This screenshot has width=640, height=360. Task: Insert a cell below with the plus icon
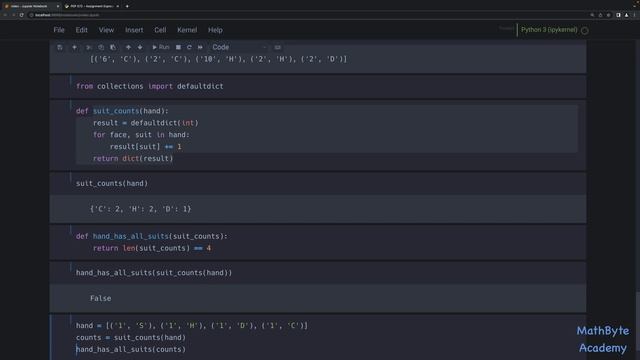point(74,47)
